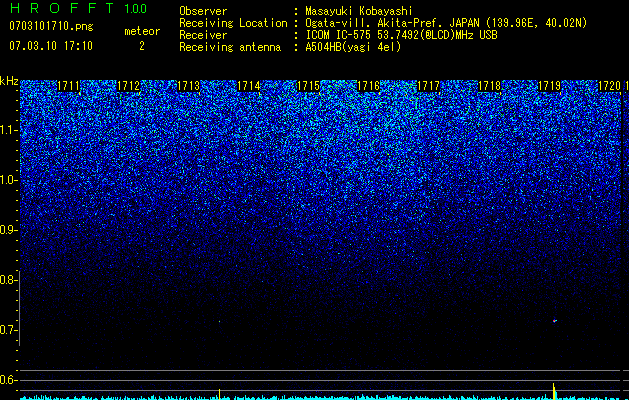
Task: Click the 0.9 kHz axis label
Action: [8, 230]
